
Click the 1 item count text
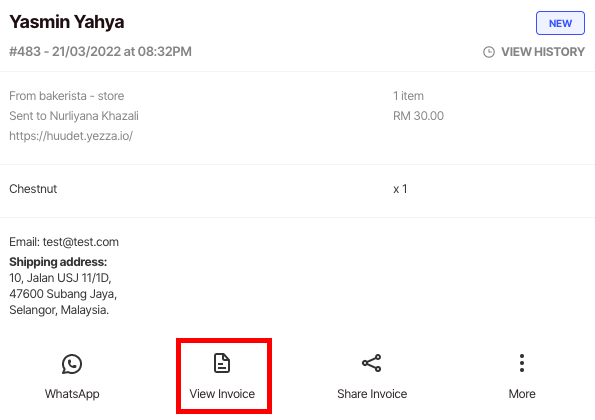pos(408,96)
